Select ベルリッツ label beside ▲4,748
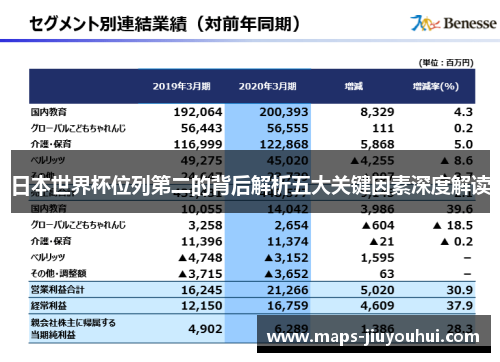Viewport: 500px width, 362px height. click(x=48, y=257)
